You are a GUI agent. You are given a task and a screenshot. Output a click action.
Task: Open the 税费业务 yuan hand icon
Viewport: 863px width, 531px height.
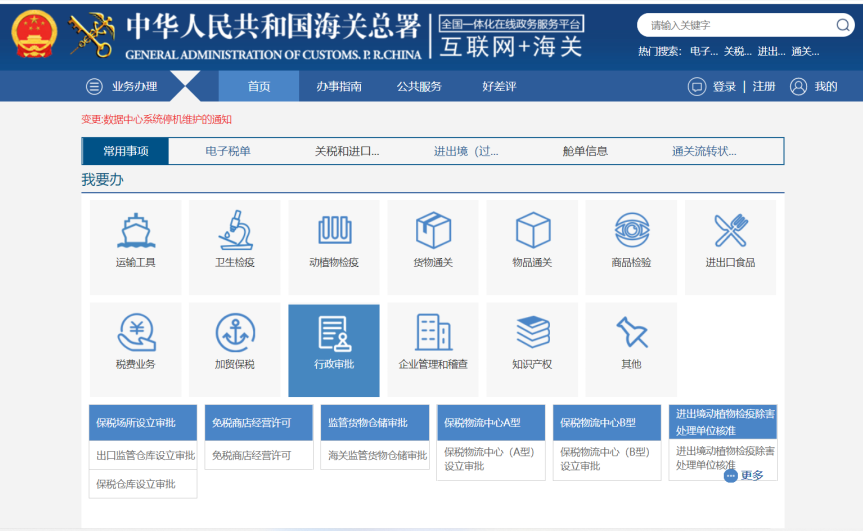coord(135,333)
